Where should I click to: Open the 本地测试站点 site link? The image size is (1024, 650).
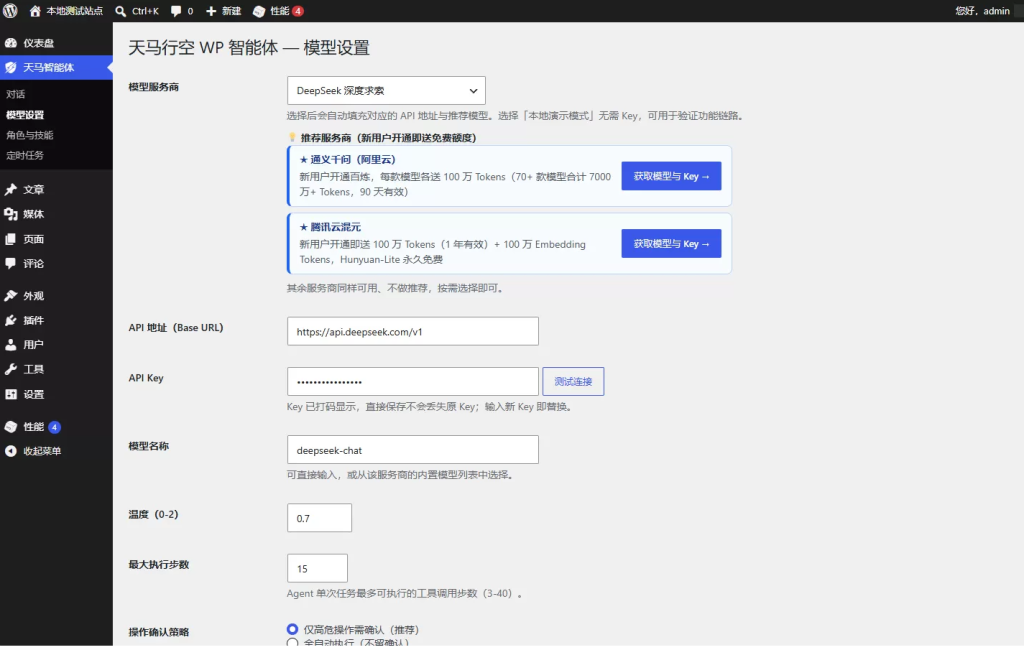coord(74,11)
